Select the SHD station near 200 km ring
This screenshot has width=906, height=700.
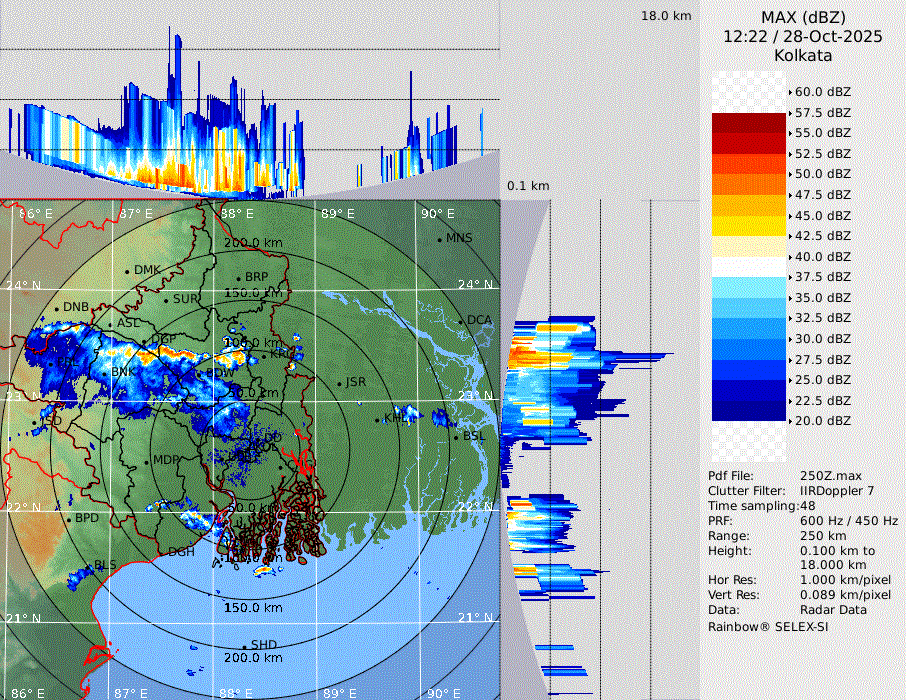point(245,646)
